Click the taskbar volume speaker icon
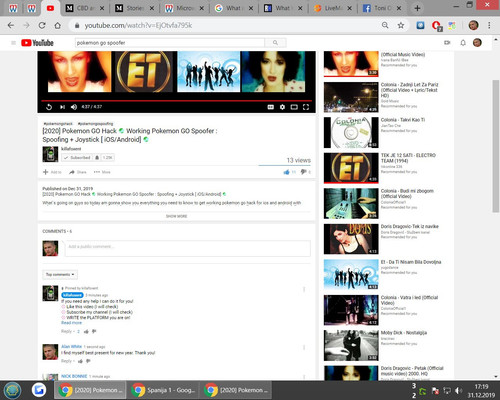The height and width of the screenshot is (400, 500). 458,390
